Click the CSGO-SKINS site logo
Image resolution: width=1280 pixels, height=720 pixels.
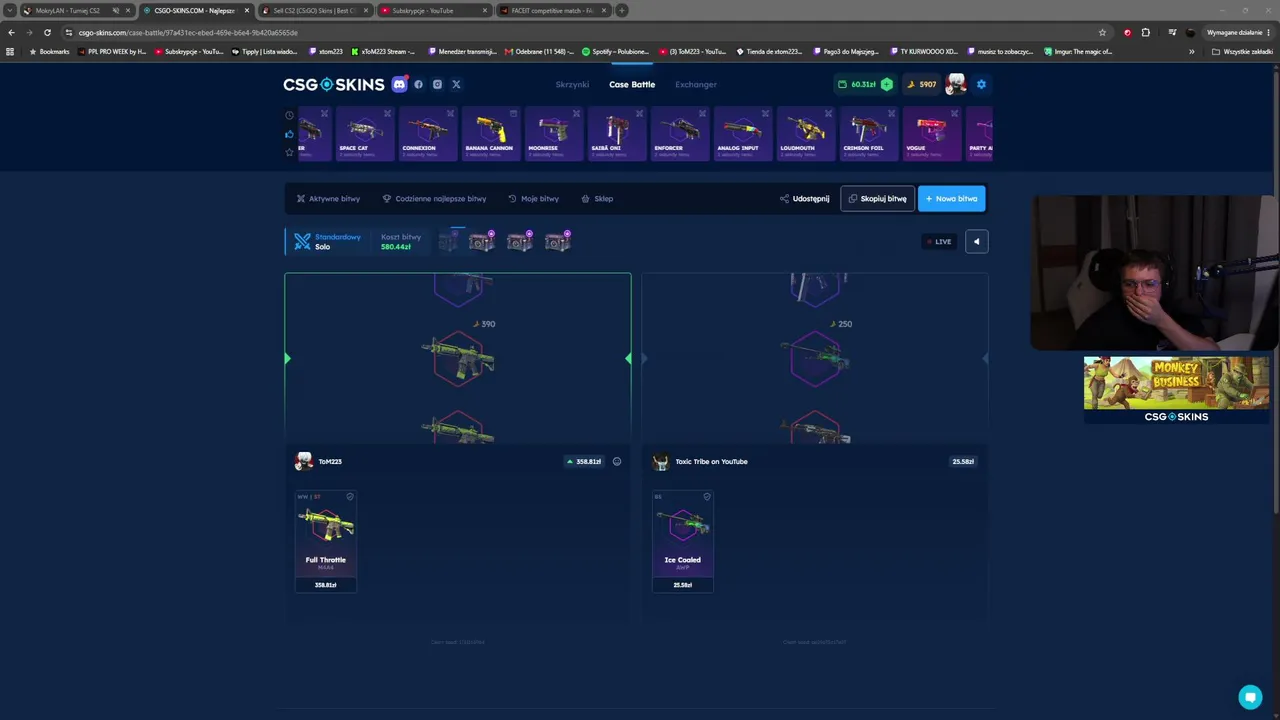click(333, 84)
